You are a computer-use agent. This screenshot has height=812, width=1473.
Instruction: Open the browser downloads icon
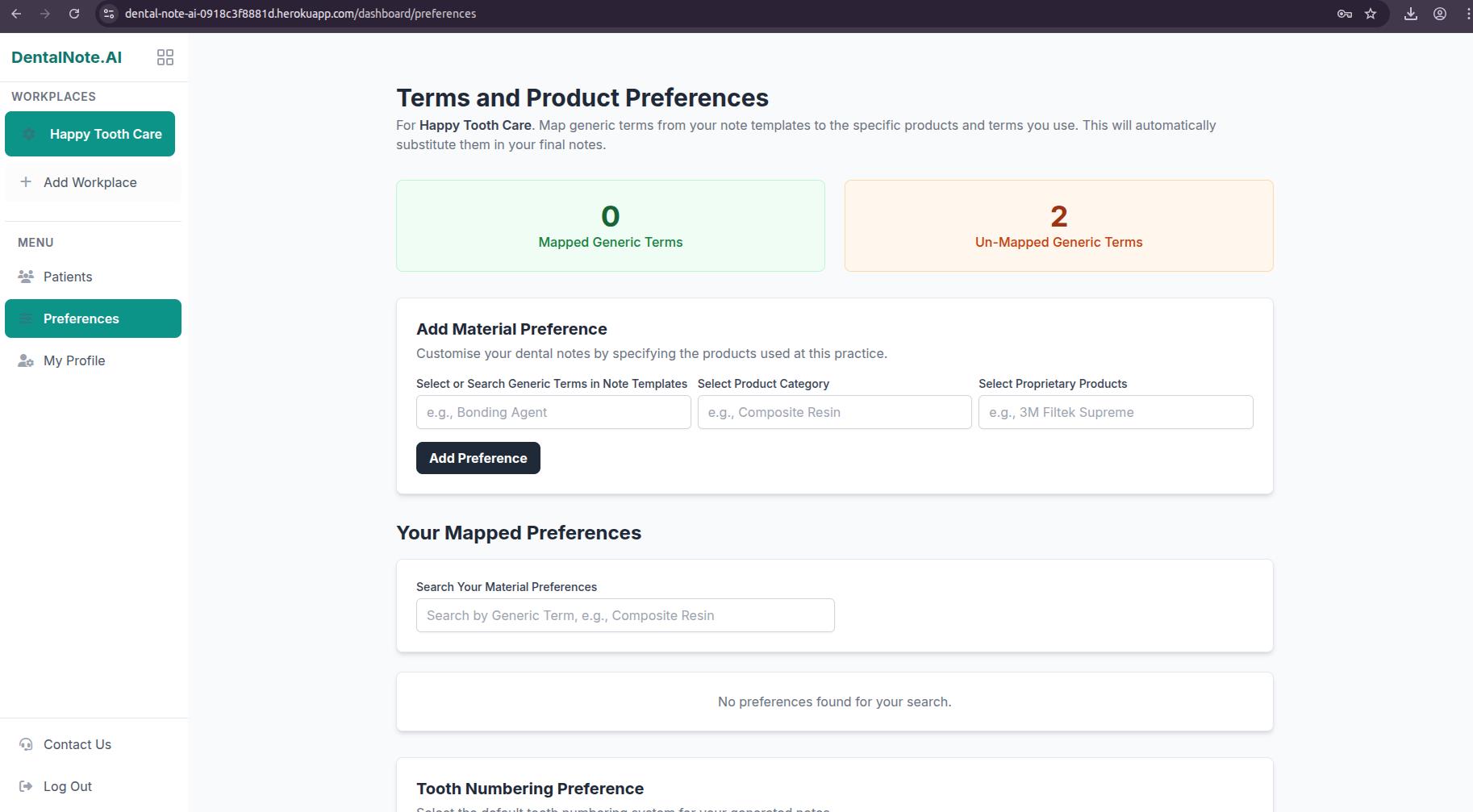1411,14
